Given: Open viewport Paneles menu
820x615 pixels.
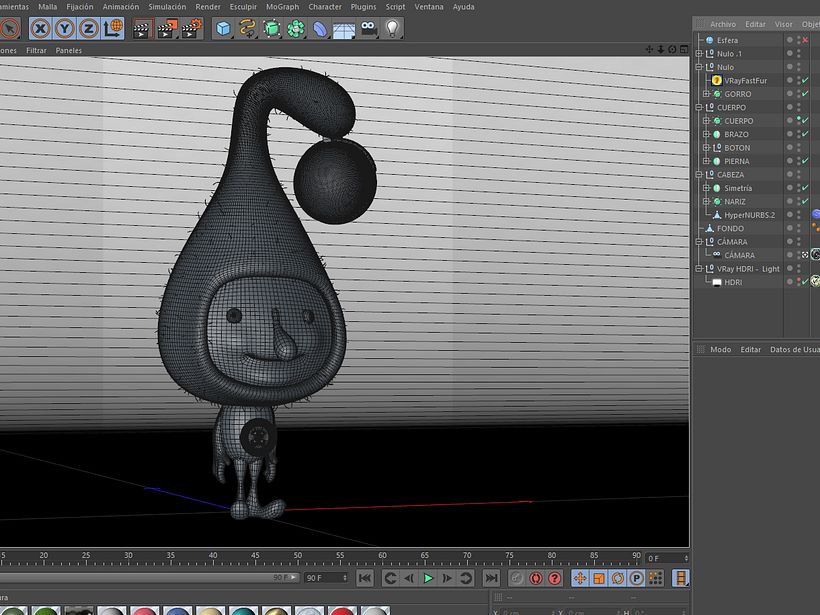Looking at the screenshot, I should tap(69, 51).
